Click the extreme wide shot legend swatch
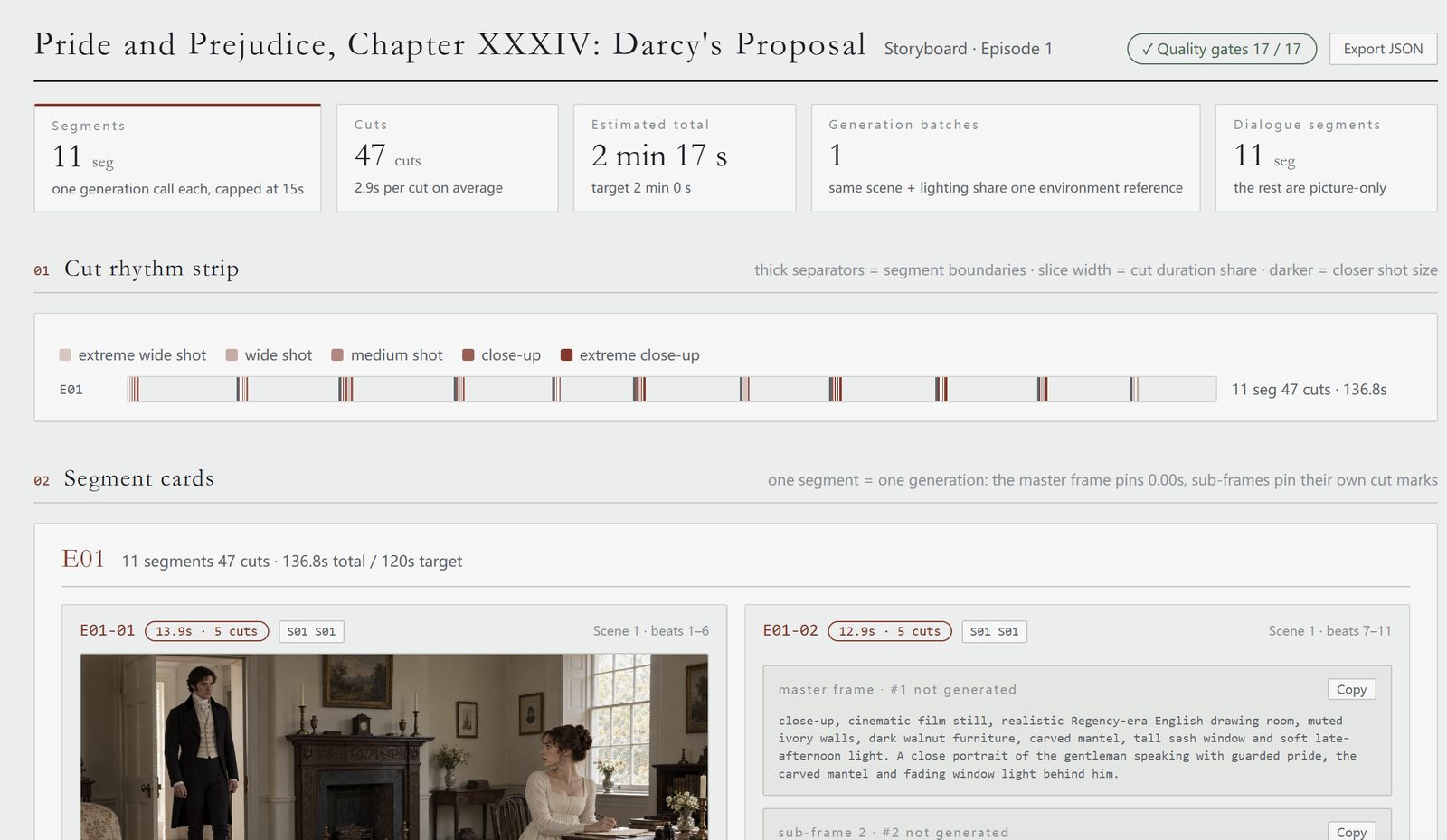 pyautogui.click(x=65, y=355)
